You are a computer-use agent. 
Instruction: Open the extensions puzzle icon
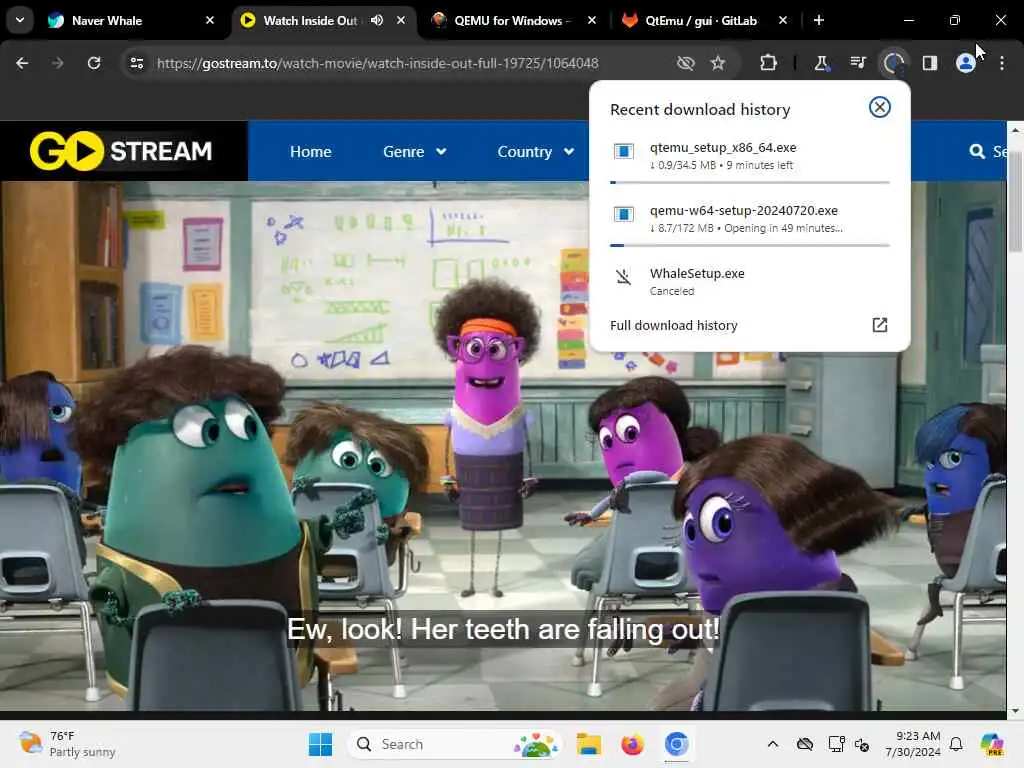769,63
